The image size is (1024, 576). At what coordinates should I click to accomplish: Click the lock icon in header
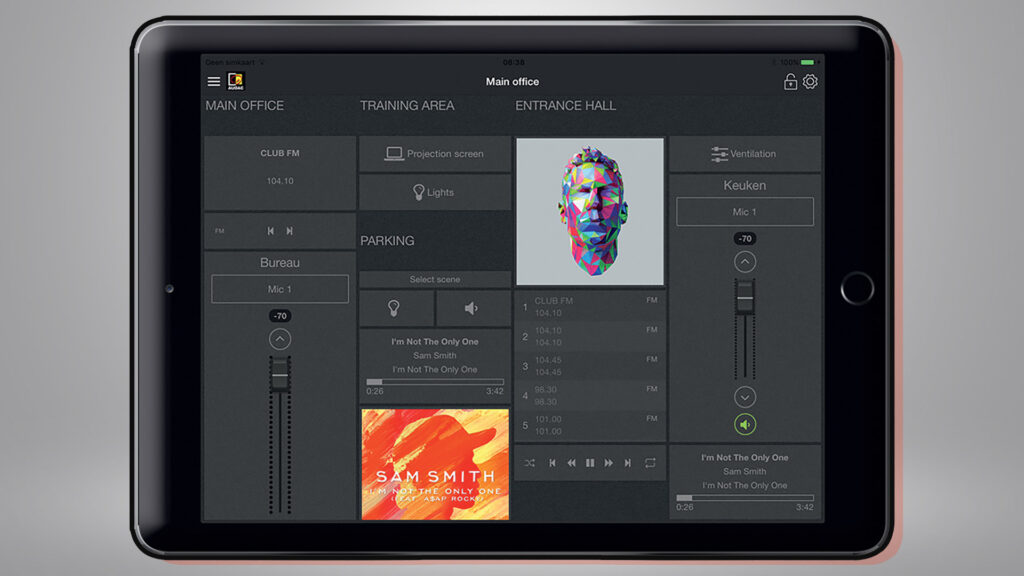(790, 82)
